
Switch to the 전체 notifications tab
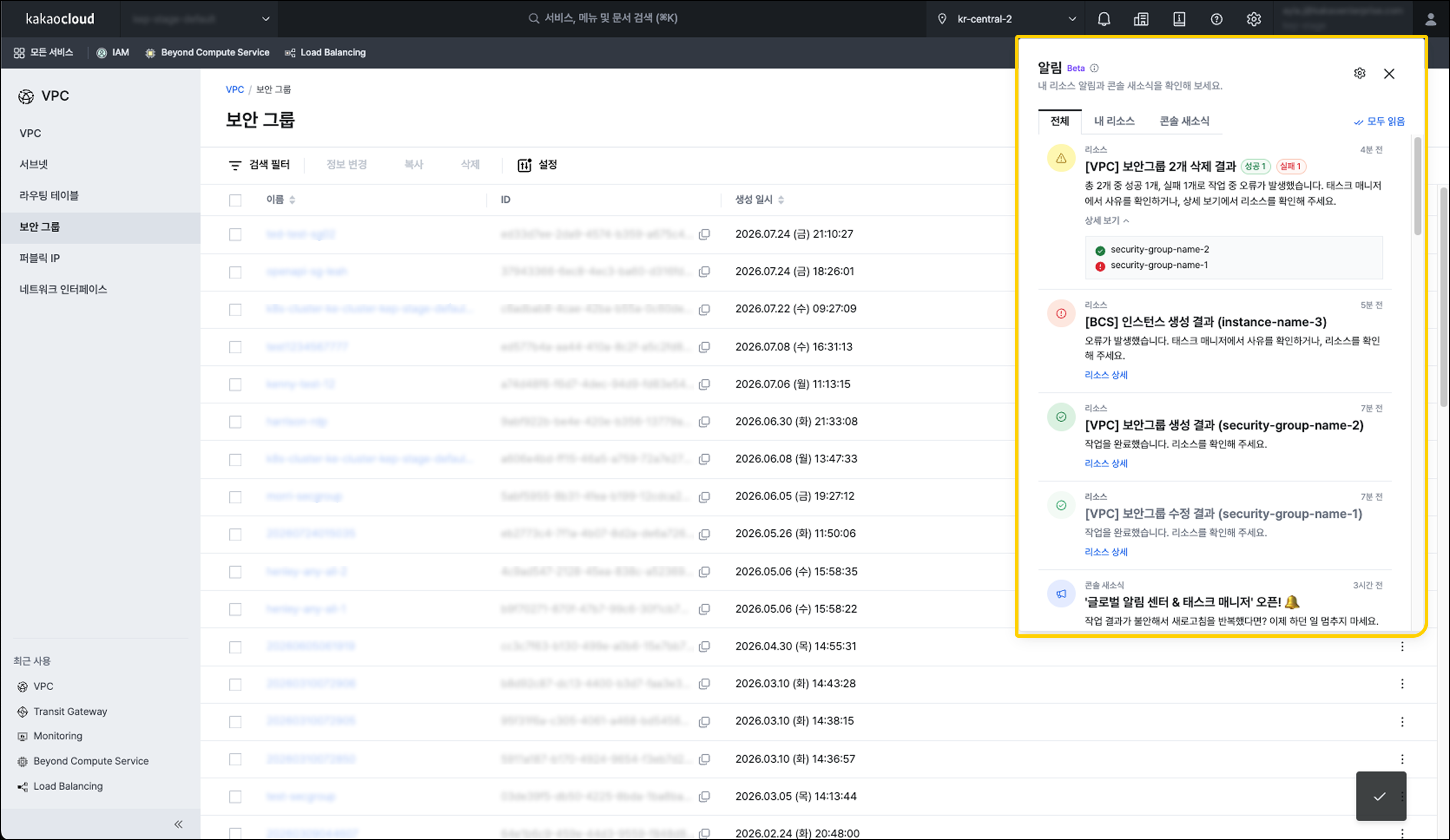tap(1060, 121)
